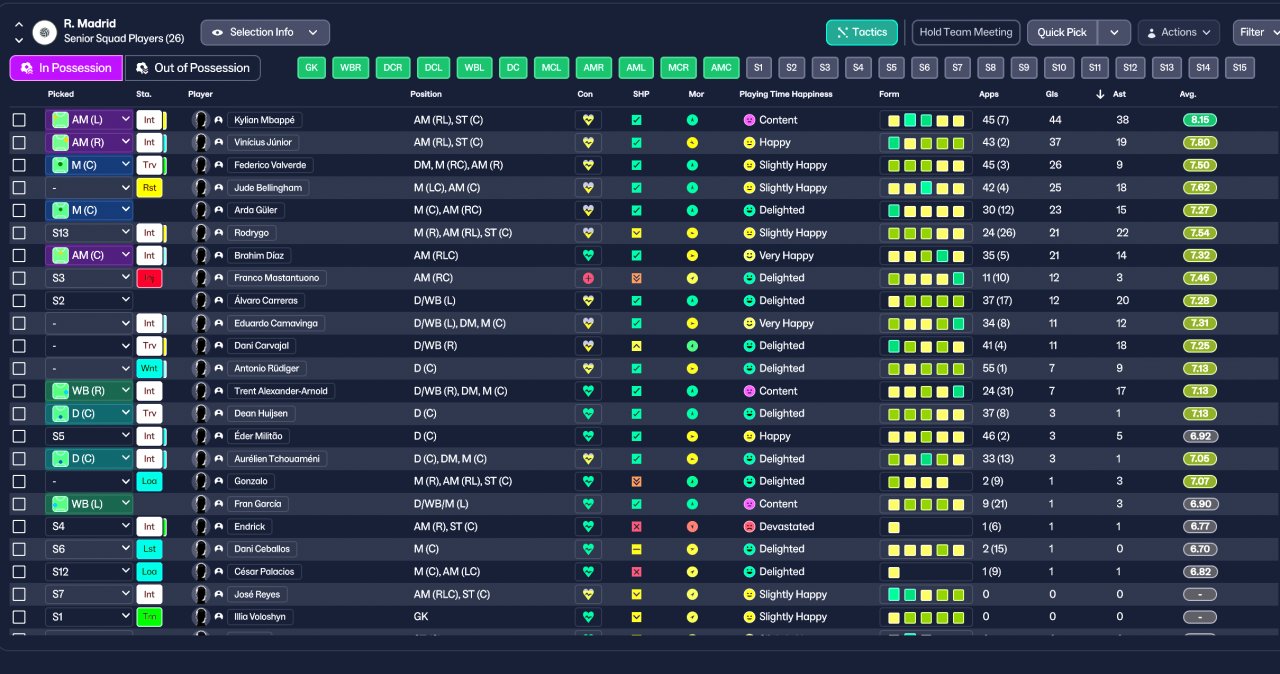Open the Filter dropdown

[x=1257, y=32]
